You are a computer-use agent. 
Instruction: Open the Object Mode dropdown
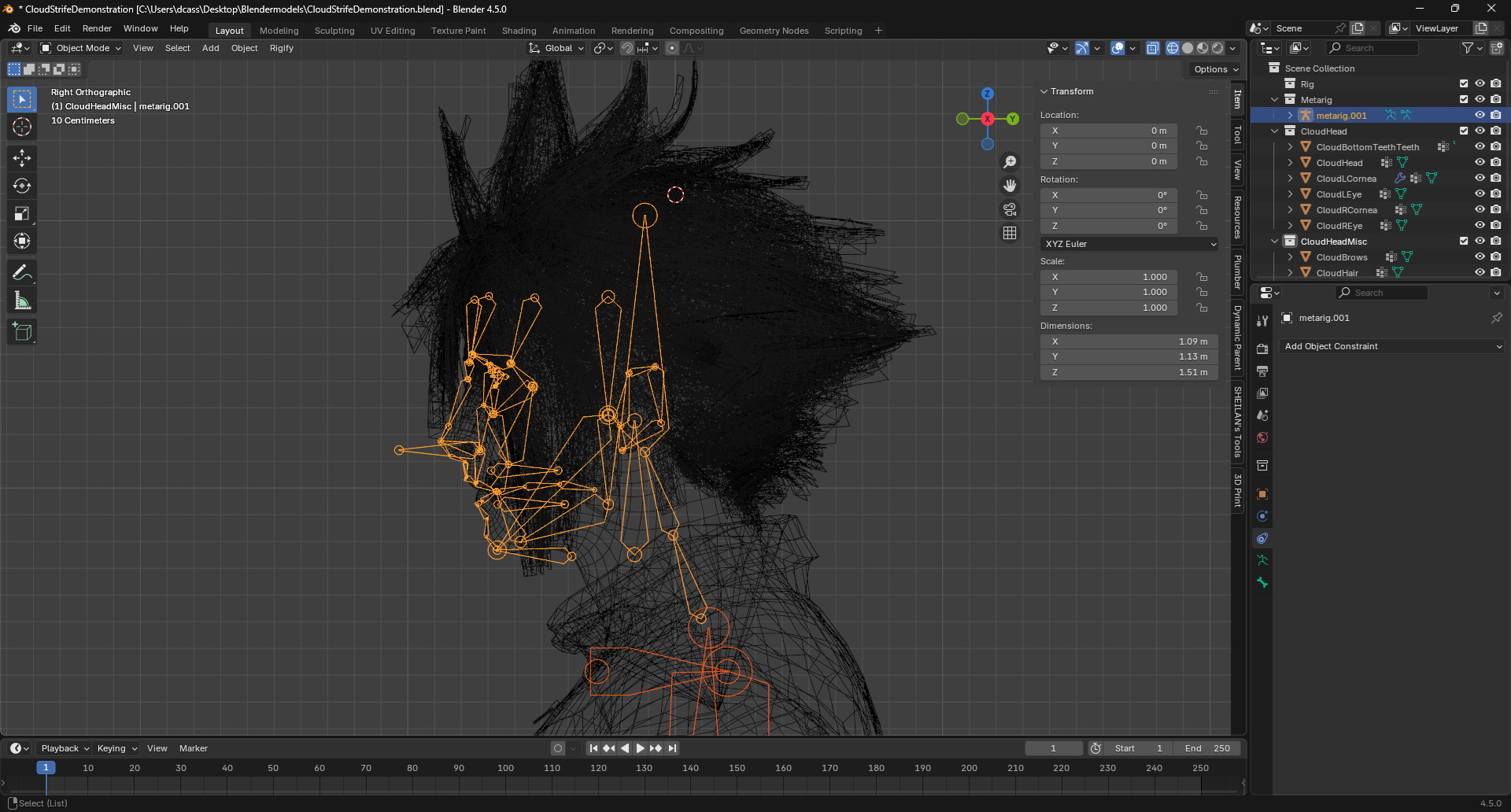tap(81, 48)
